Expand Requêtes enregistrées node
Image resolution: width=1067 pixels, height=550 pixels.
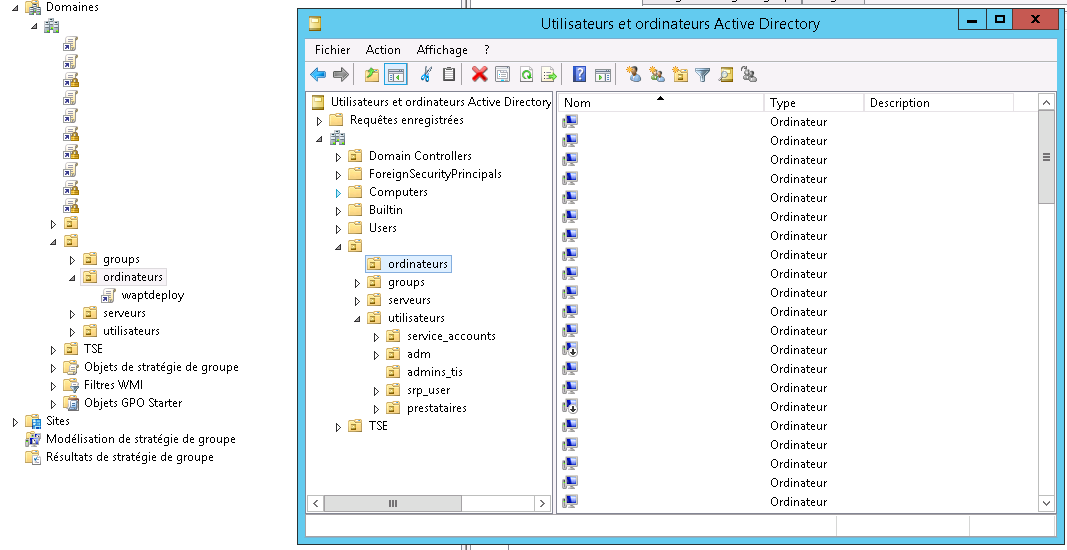point(318,120)
